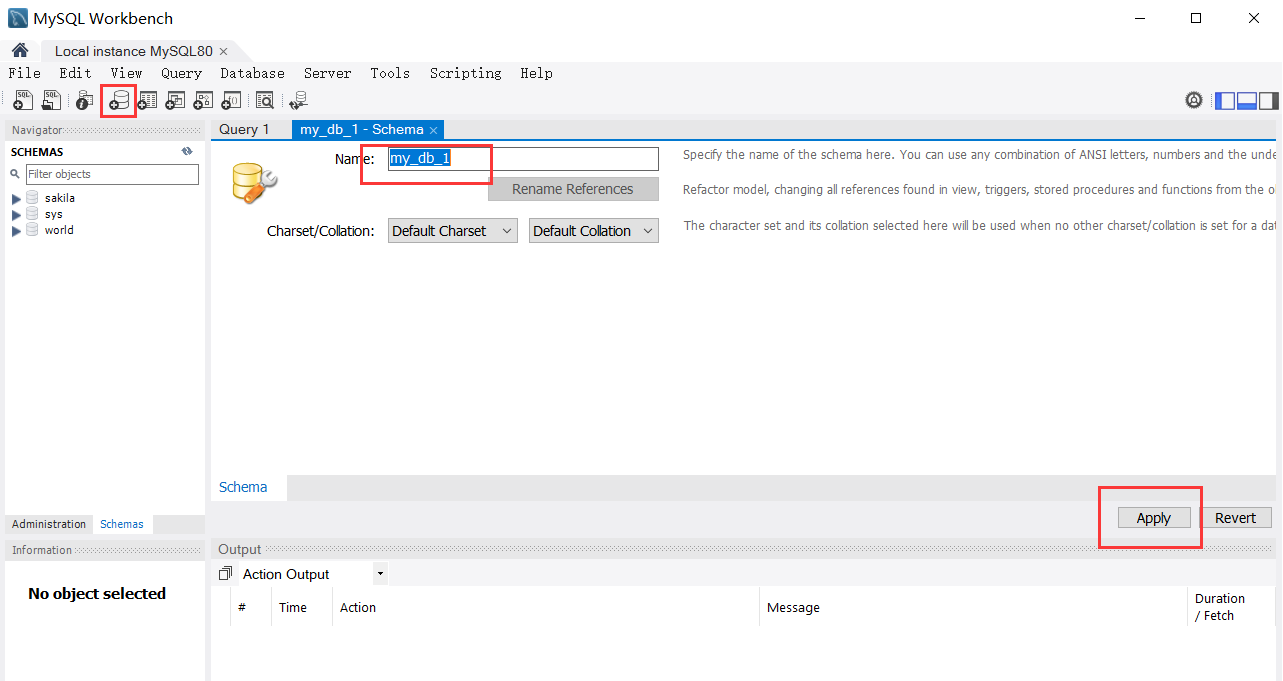Screen dimensions: 1283x681
Task: Close the my_db_1 - Schema tab
Action: tap(433, 130)
